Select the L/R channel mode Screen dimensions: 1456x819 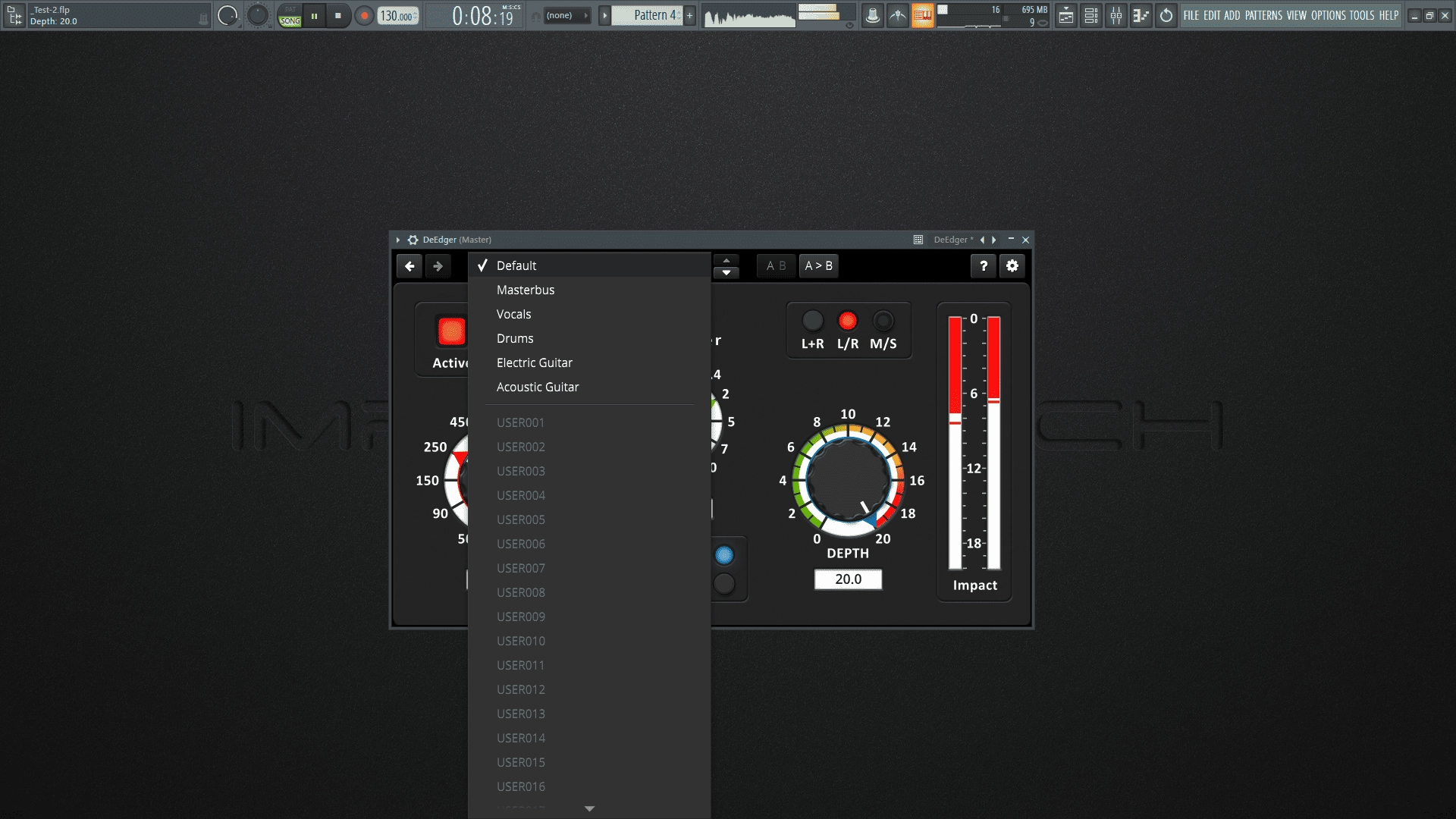[x=848, y=321]
